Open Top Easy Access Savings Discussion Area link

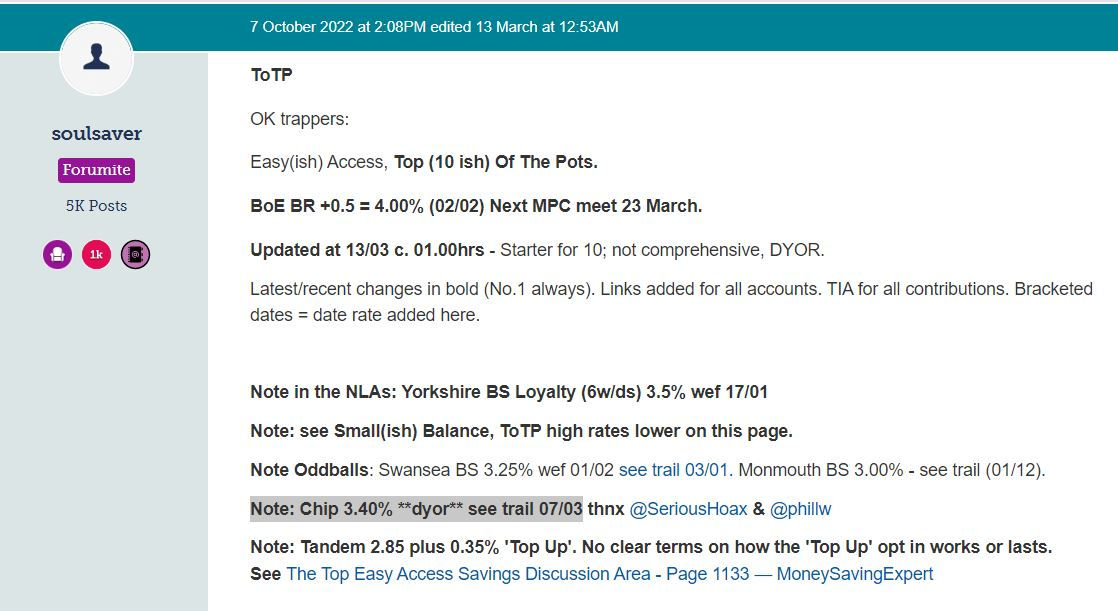point(610,574)
